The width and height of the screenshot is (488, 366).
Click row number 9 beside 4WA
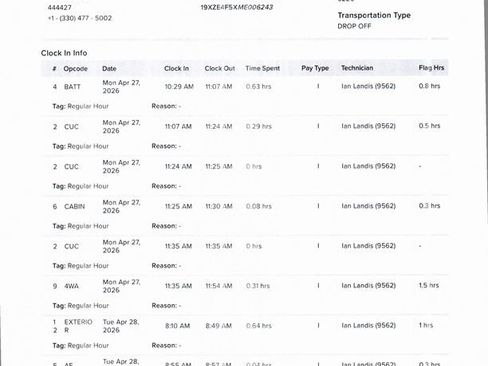coord(55,286)
